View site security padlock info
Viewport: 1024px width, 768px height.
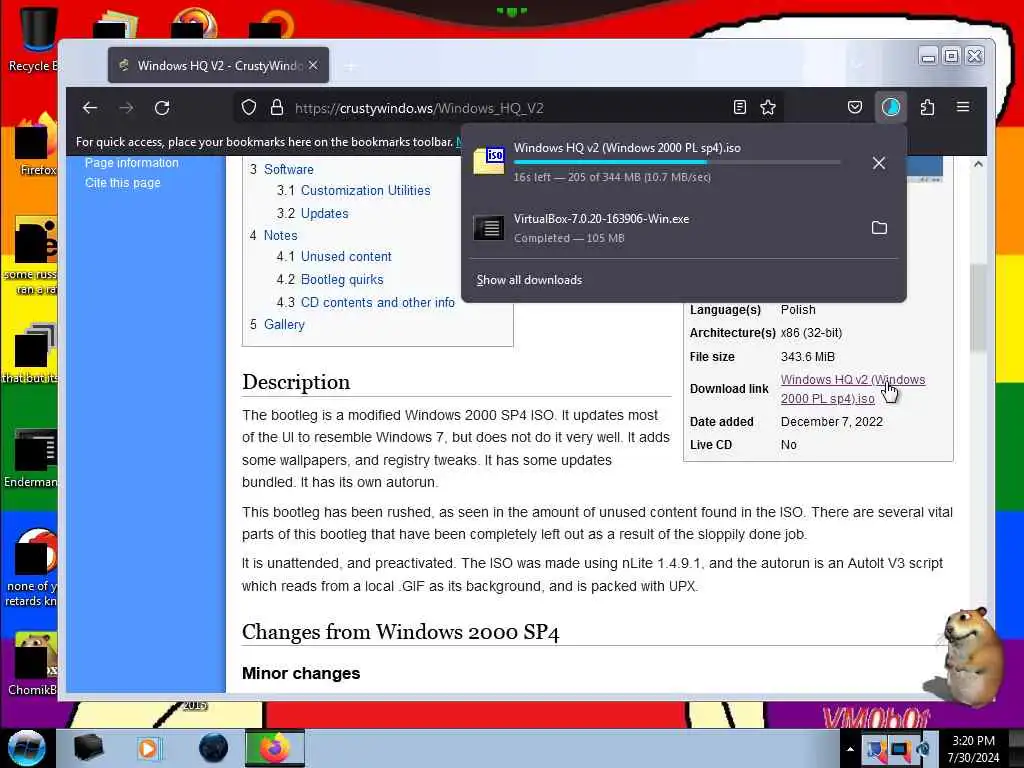[x=277, y=108]
